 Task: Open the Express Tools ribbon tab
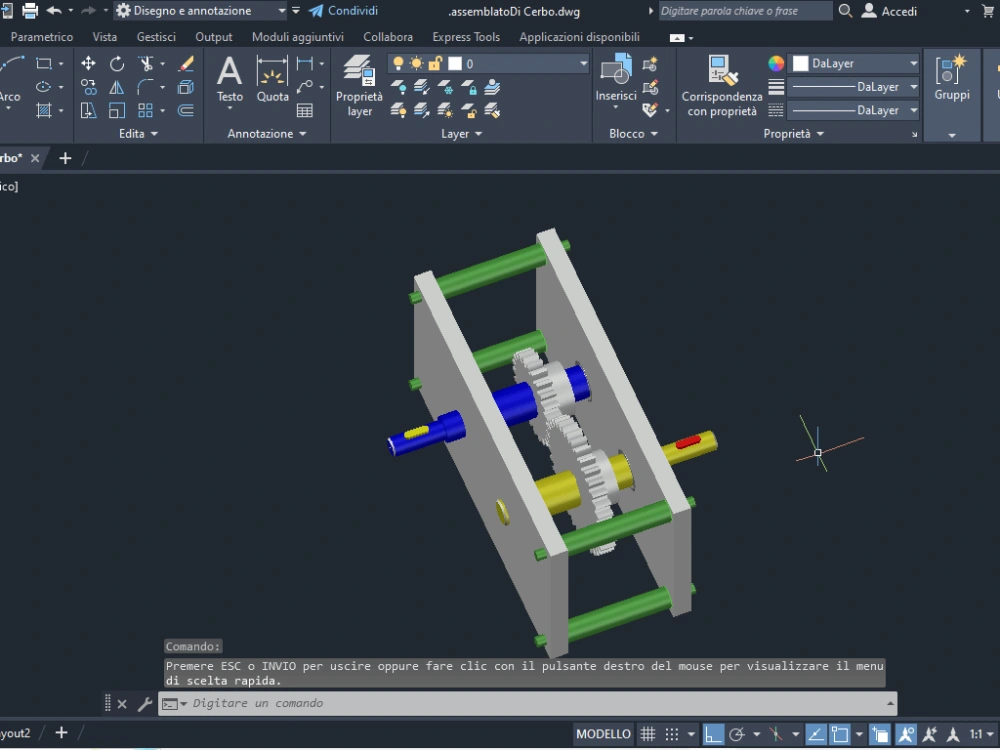click(466, 36)
